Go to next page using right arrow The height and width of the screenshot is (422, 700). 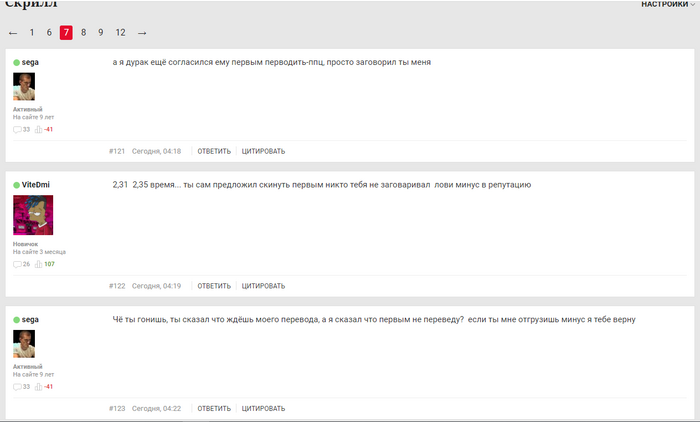(142, 33)
